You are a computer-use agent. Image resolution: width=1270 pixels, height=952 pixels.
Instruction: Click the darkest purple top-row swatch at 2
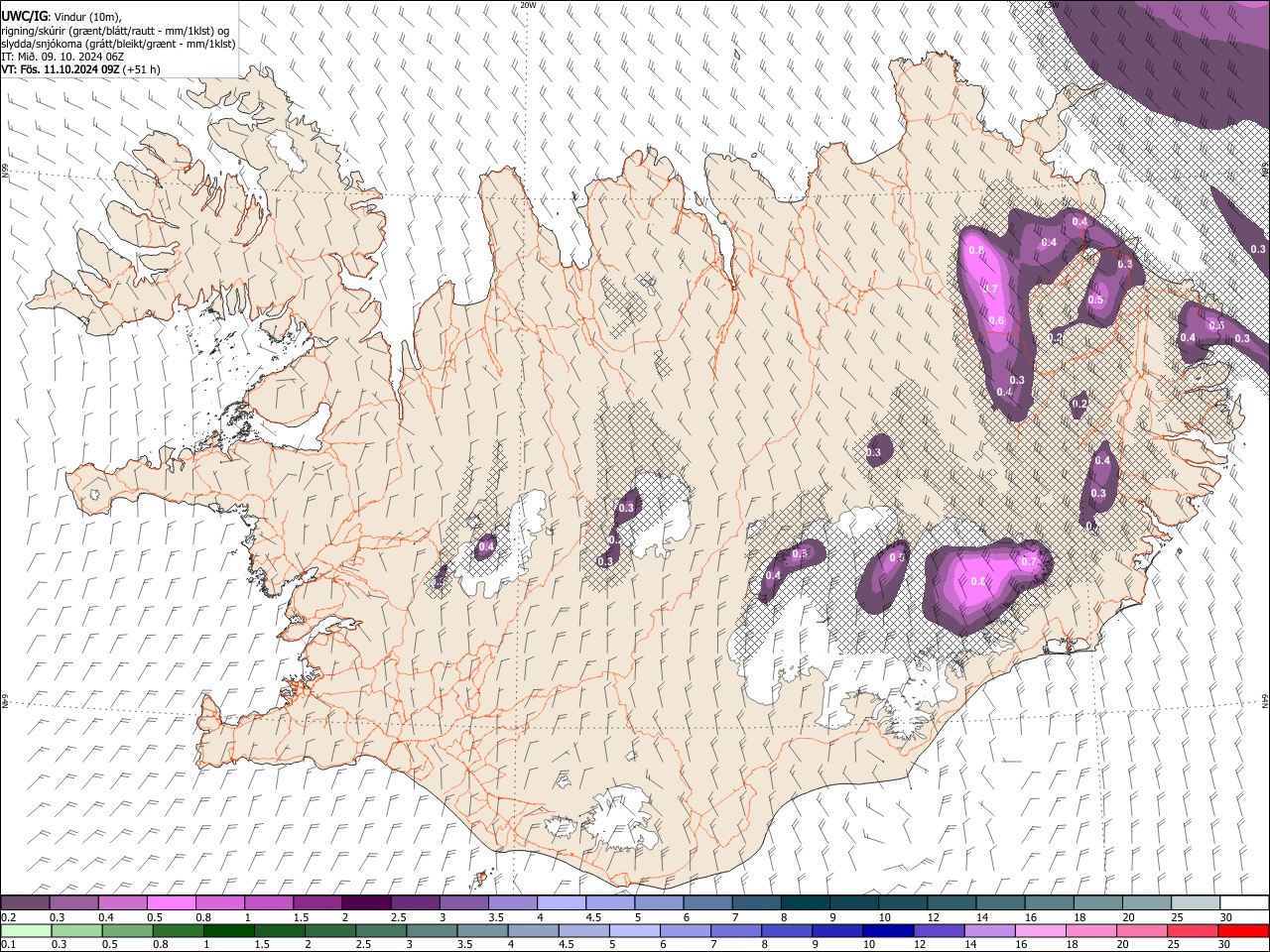click(366, 902)
